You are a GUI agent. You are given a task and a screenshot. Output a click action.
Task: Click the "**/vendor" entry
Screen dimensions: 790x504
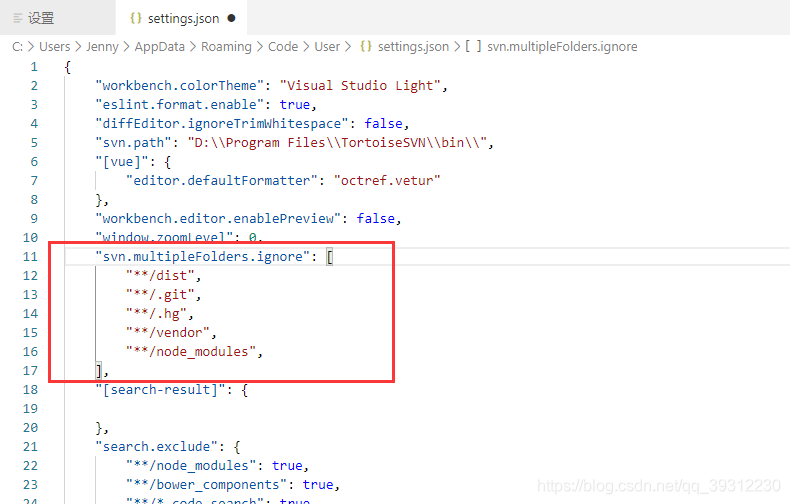168,333
